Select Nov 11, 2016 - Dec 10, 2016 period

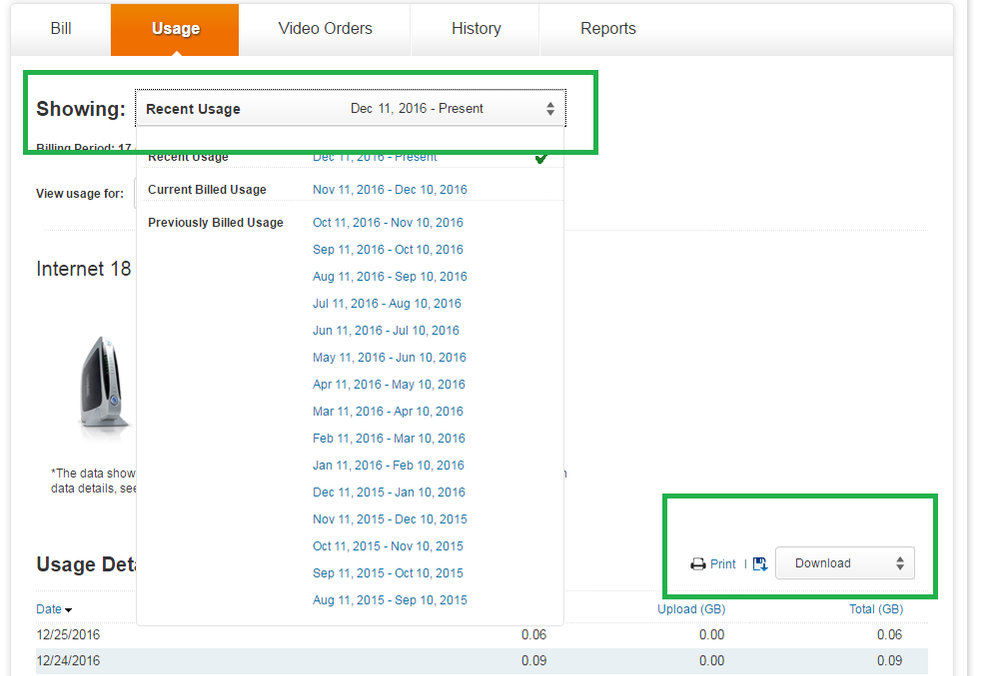click(390, 190)
